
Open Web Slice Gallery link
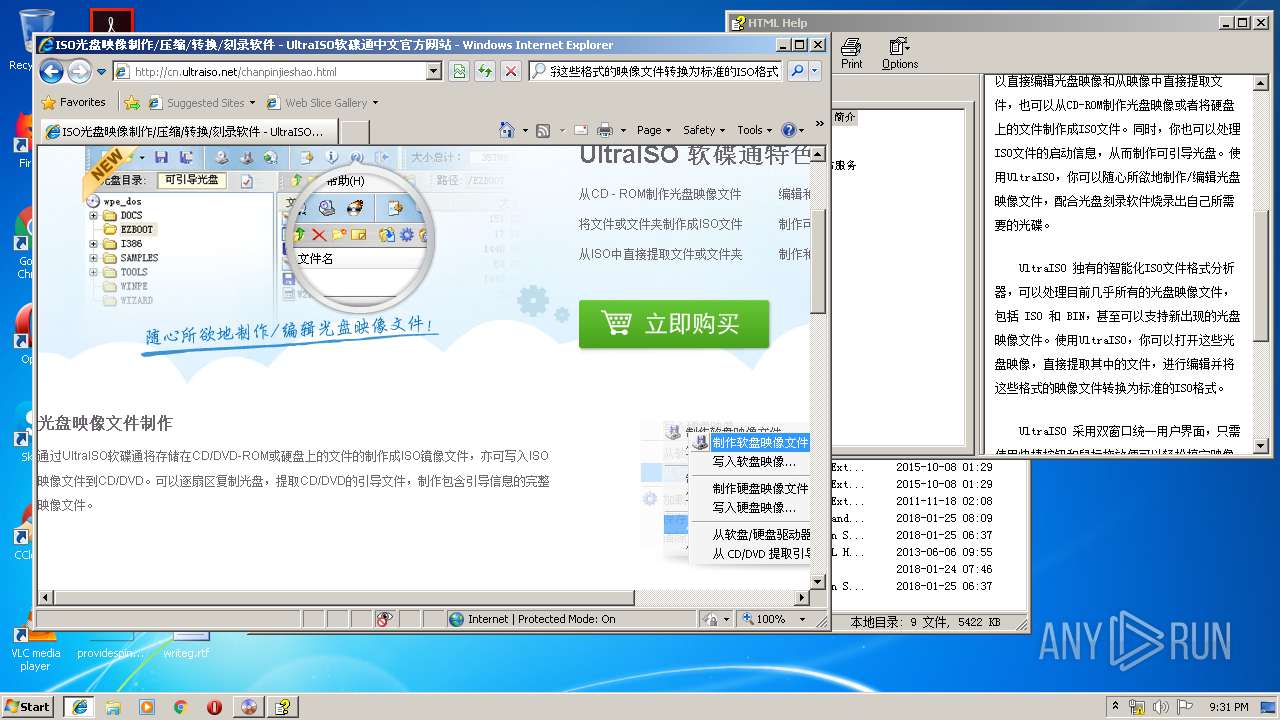click(x=322, y=102)
